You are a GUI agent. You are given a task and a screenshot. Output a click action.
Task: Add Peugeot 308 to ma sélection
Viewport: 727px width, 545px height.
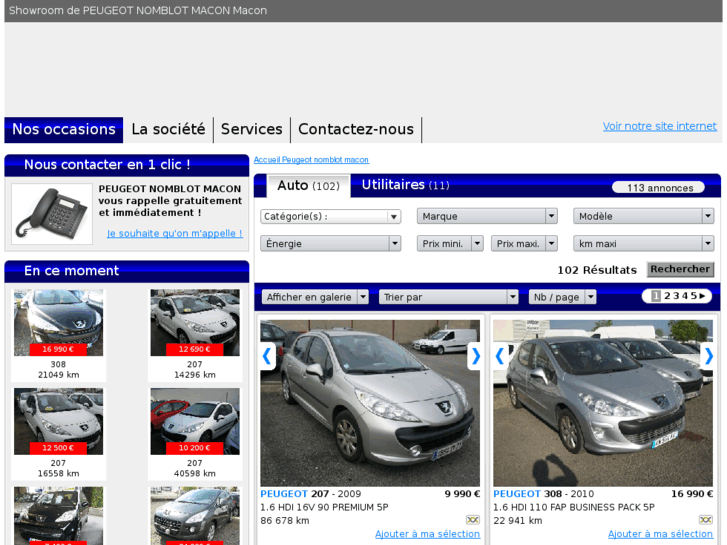pos(660,534)
